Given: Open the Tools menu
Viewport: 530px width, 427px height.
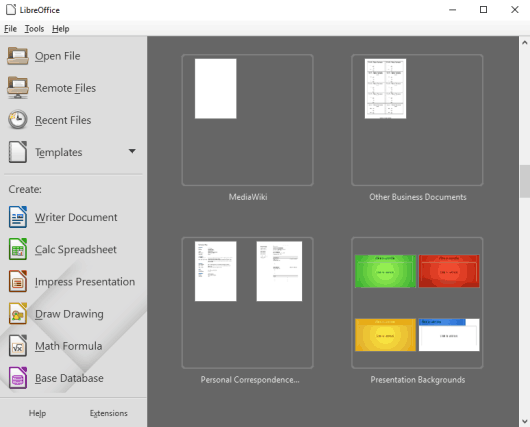Looking at the screenshot, I should tap(34, 29).
